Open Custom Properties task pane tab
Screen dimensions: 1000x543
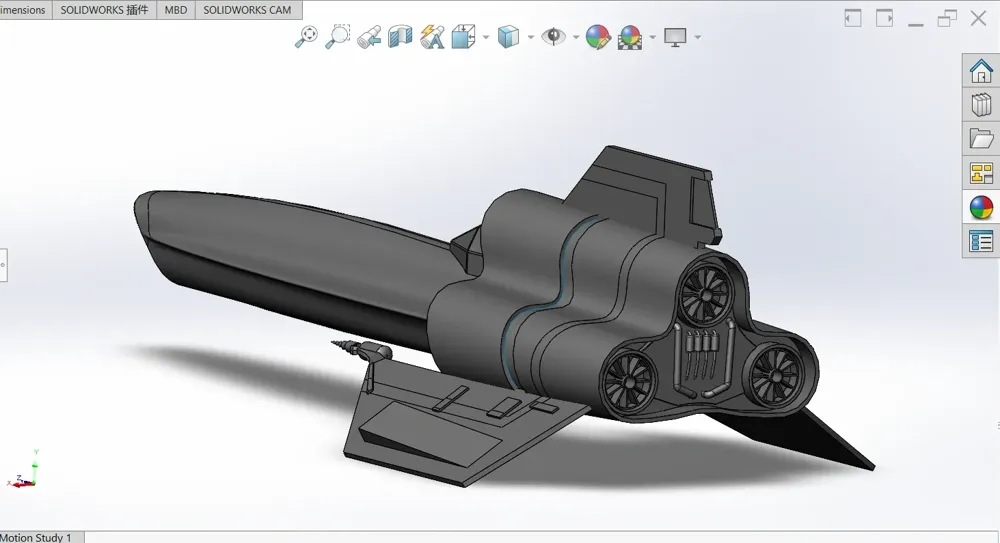click(981, 242)
